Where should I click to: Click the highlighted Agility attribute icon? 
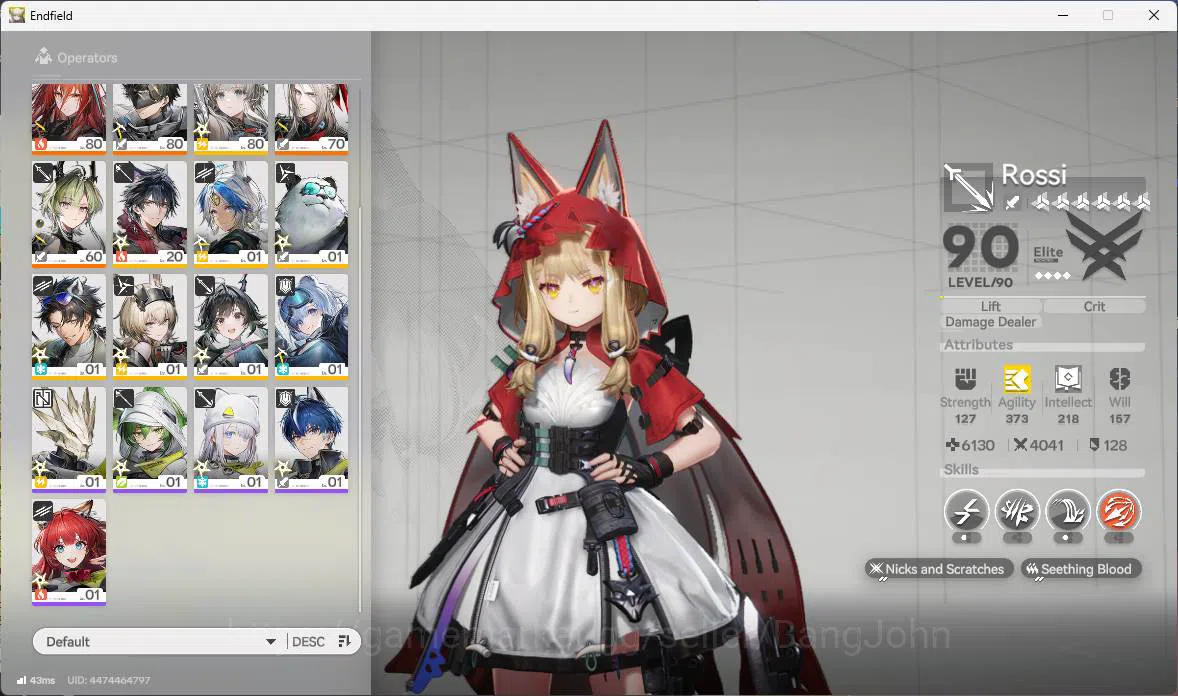[1017, 379]
